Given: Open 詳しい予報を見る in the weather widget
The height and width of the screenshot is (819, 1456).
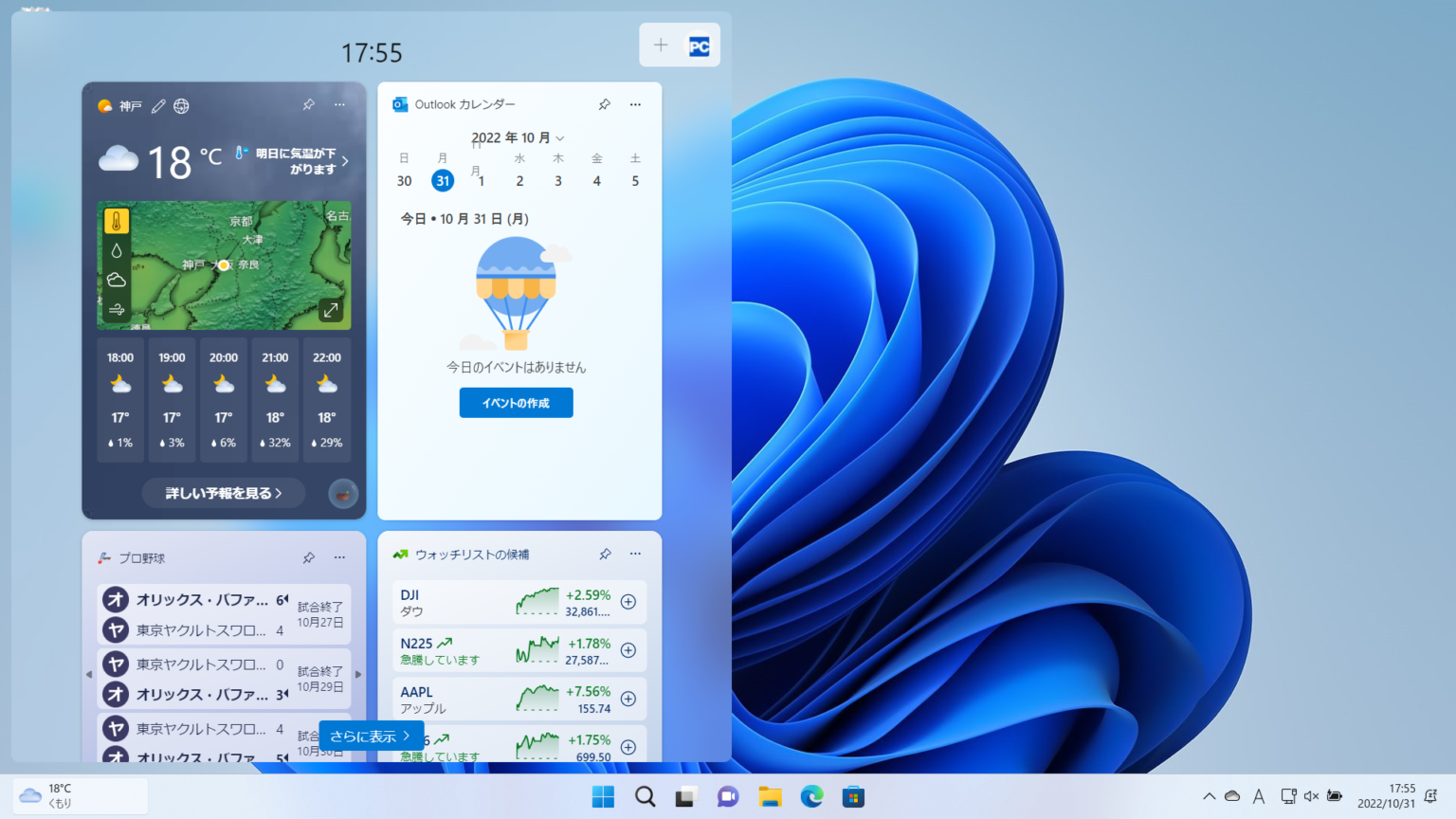Looking at the screenshot, I should pos(224,493).
